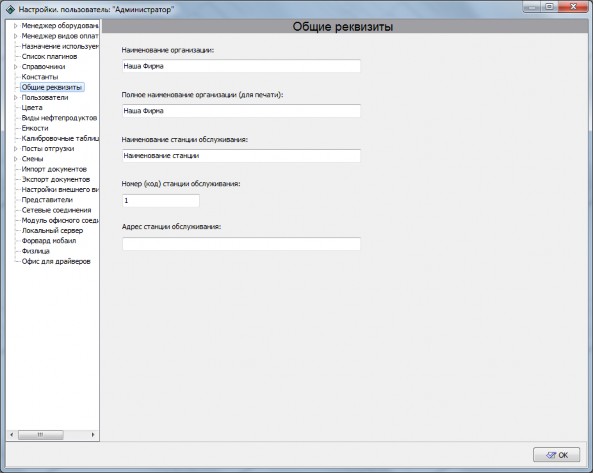Expand the Менеджер видов оплат node
Screen dimensions: 593x473
coord(16,36)
